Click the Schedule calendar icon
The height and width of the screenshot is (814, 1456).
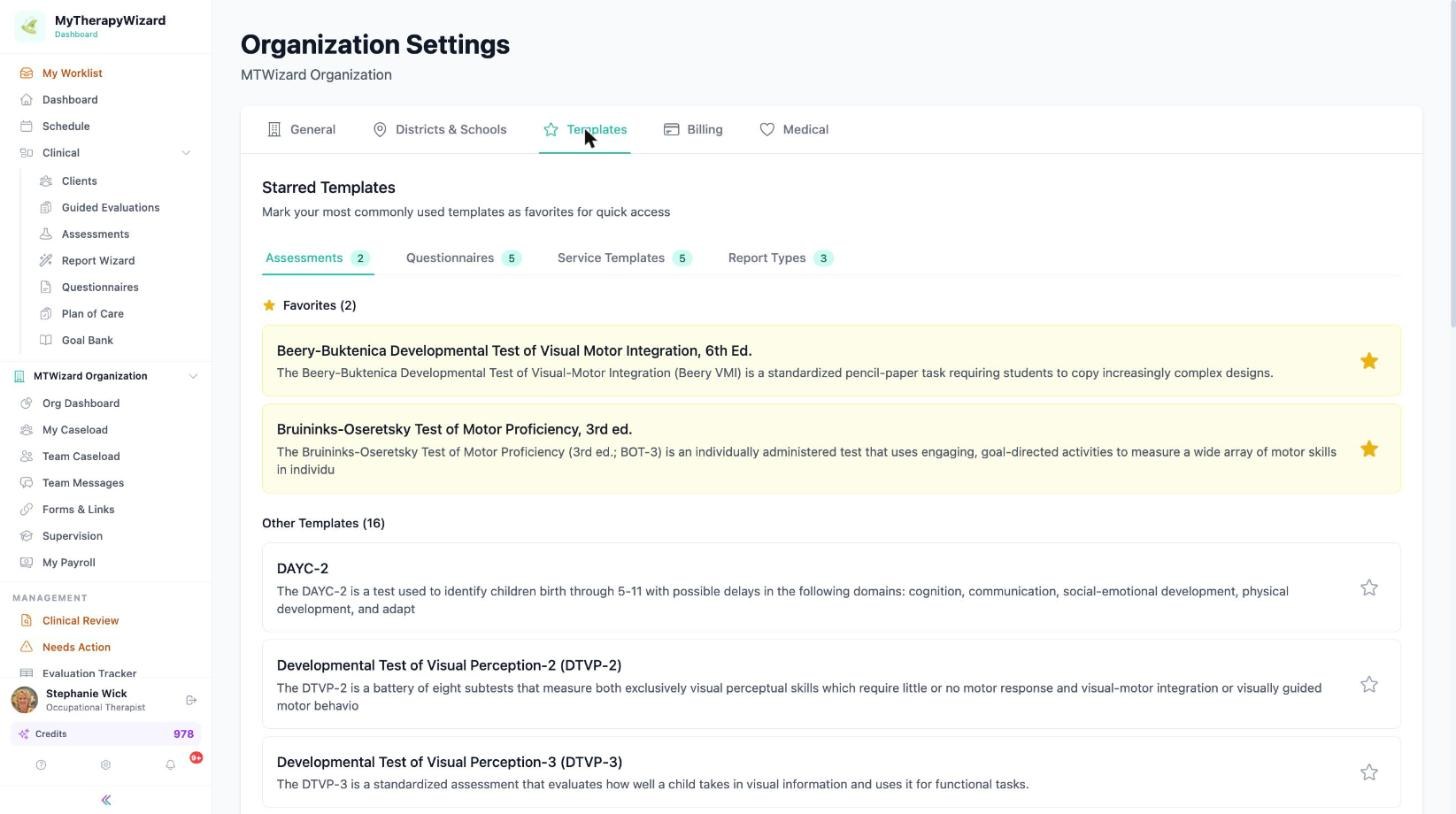coord(26,127)
